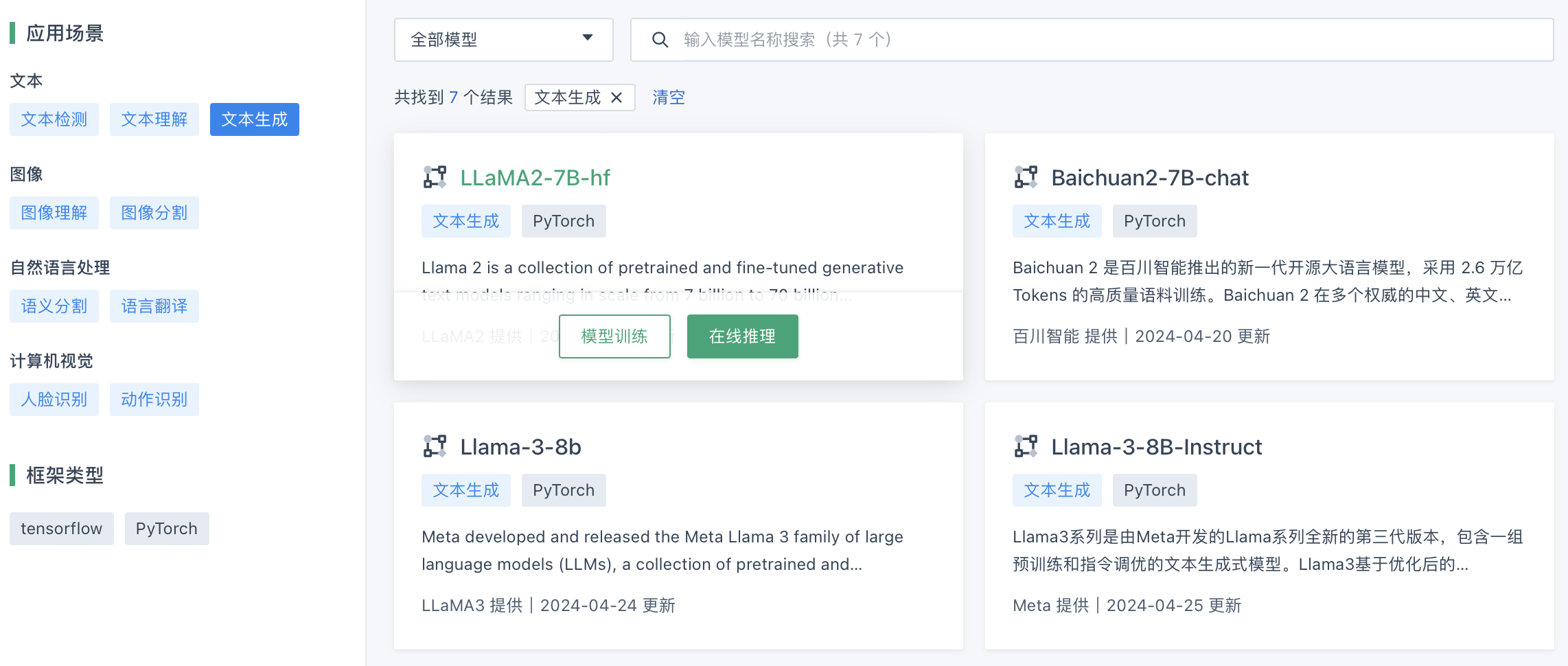
Task: Select the PyTorch framework filter in sidebar
Action: [166, 529]
